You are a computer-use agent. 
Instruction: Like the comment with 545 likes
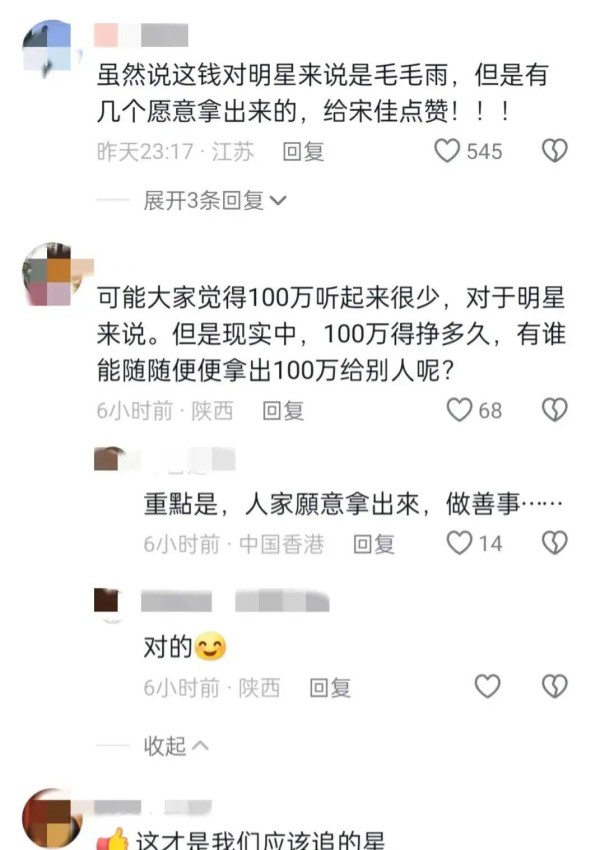pos(447,151)
